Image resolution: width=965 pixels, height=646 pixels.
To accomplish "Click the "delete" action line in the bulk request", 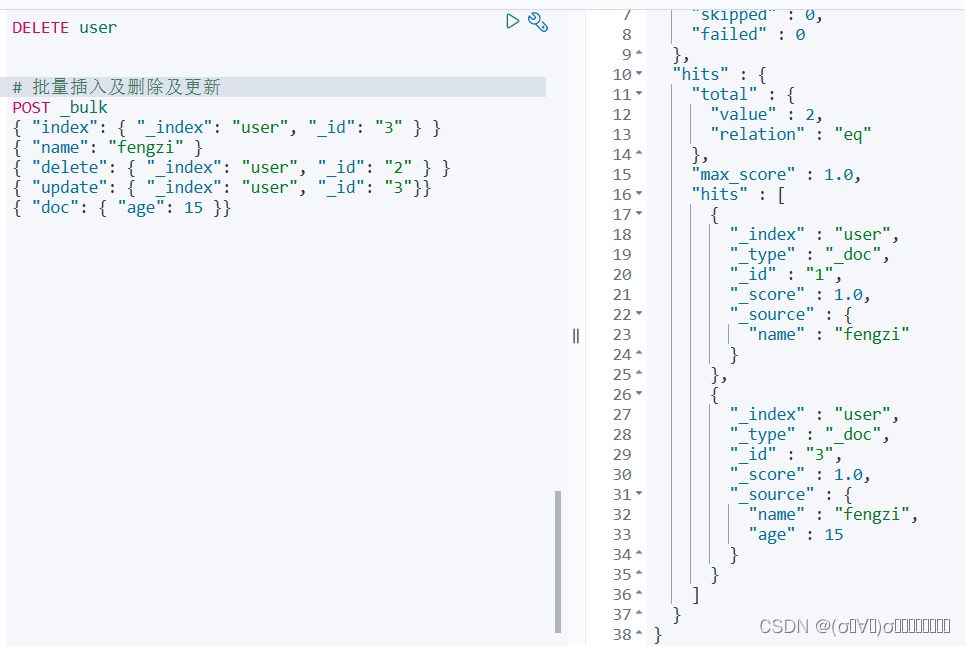I will [231, 167].
